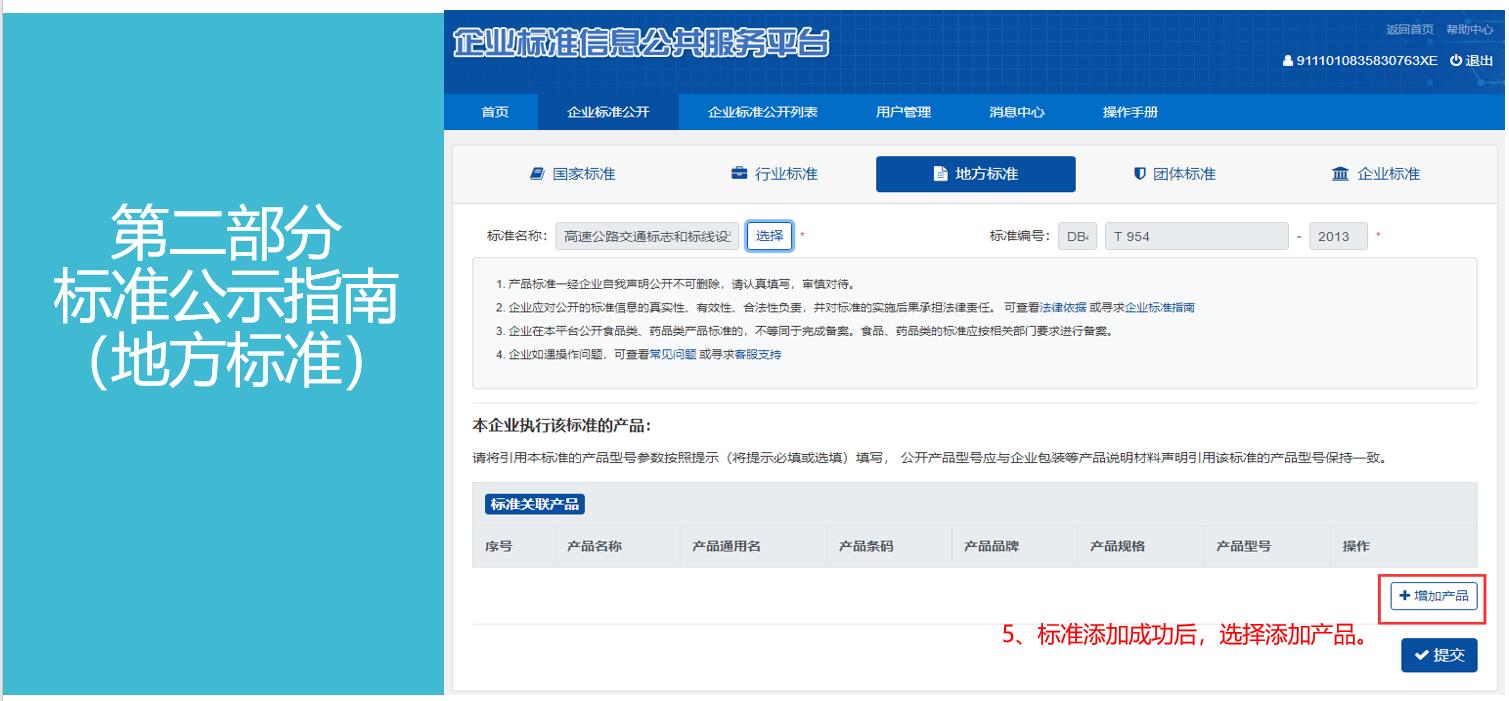Click the briefcase icon on 行业标准 tab
Viewport: 1509px width, 701px height.
tap(739, 174)
